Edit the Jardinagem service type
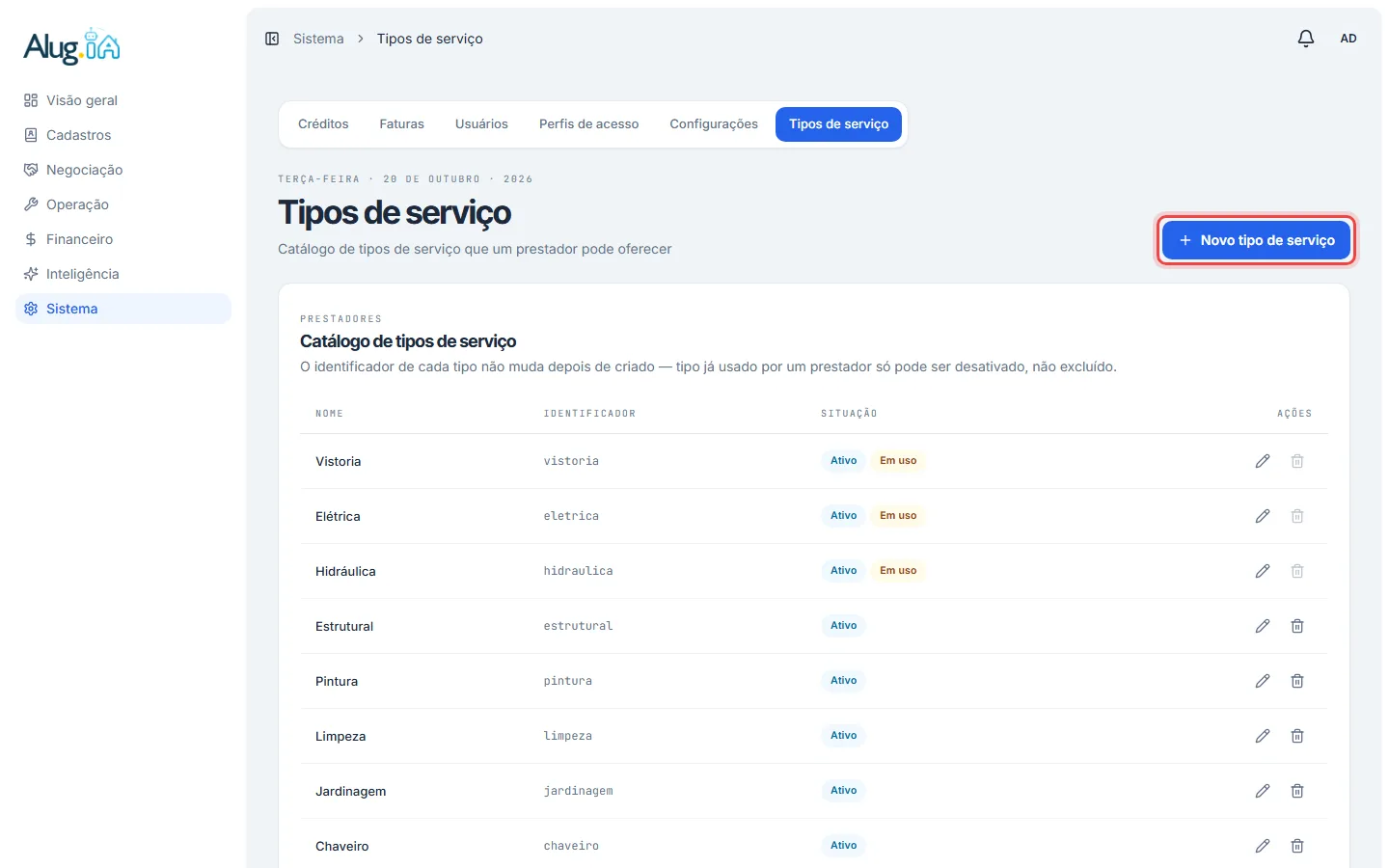The image size is (1389, 868). [x=1263, y=791]
